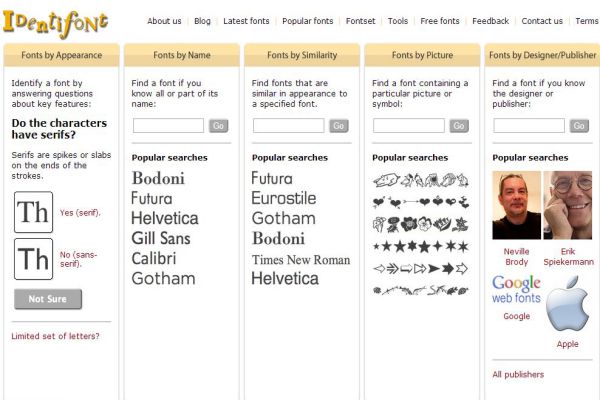Go to the Free fonts page
Viewport: 600px width, 400px height.
click(440, 21)
